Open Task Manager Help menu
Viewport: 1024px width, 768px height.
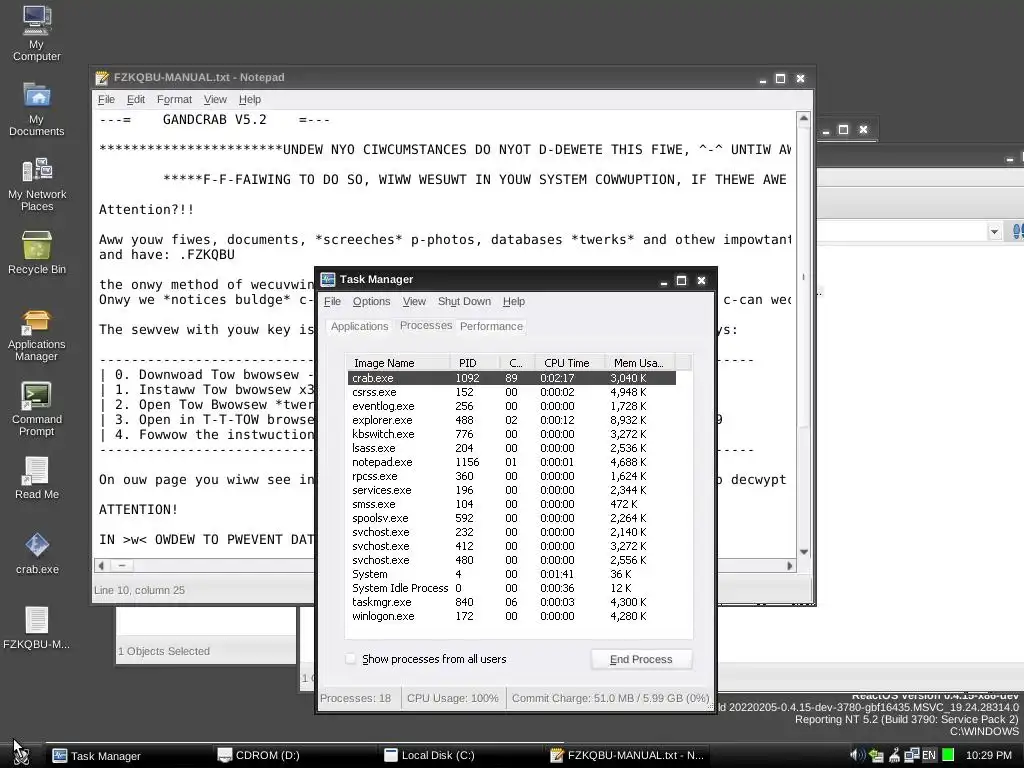[x=514, y=302]
